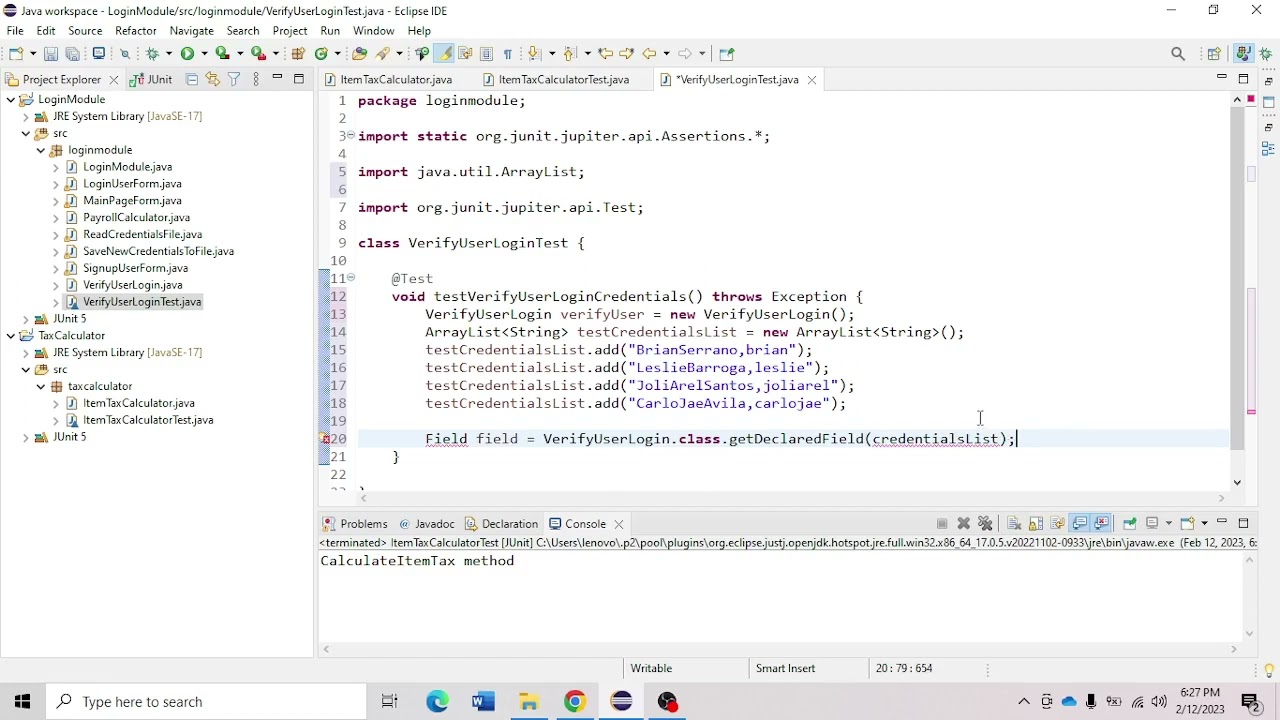Open the Debug dropdown arrow
Image resolution: width=1280 pixels, height=720 pixels.
click(x=168, y=54)
